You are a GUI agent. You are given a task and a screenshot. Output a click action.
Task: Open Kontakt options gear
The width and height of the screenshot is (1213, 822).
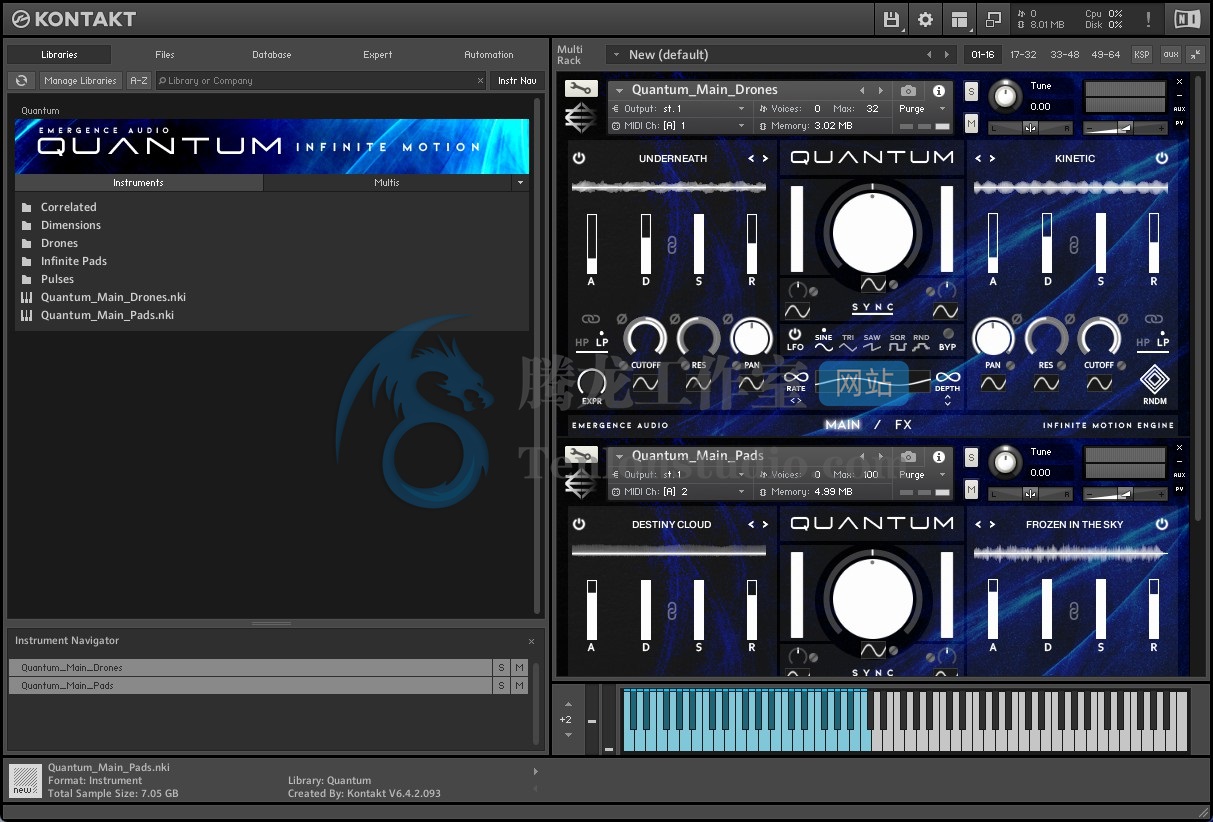[925, 18]
